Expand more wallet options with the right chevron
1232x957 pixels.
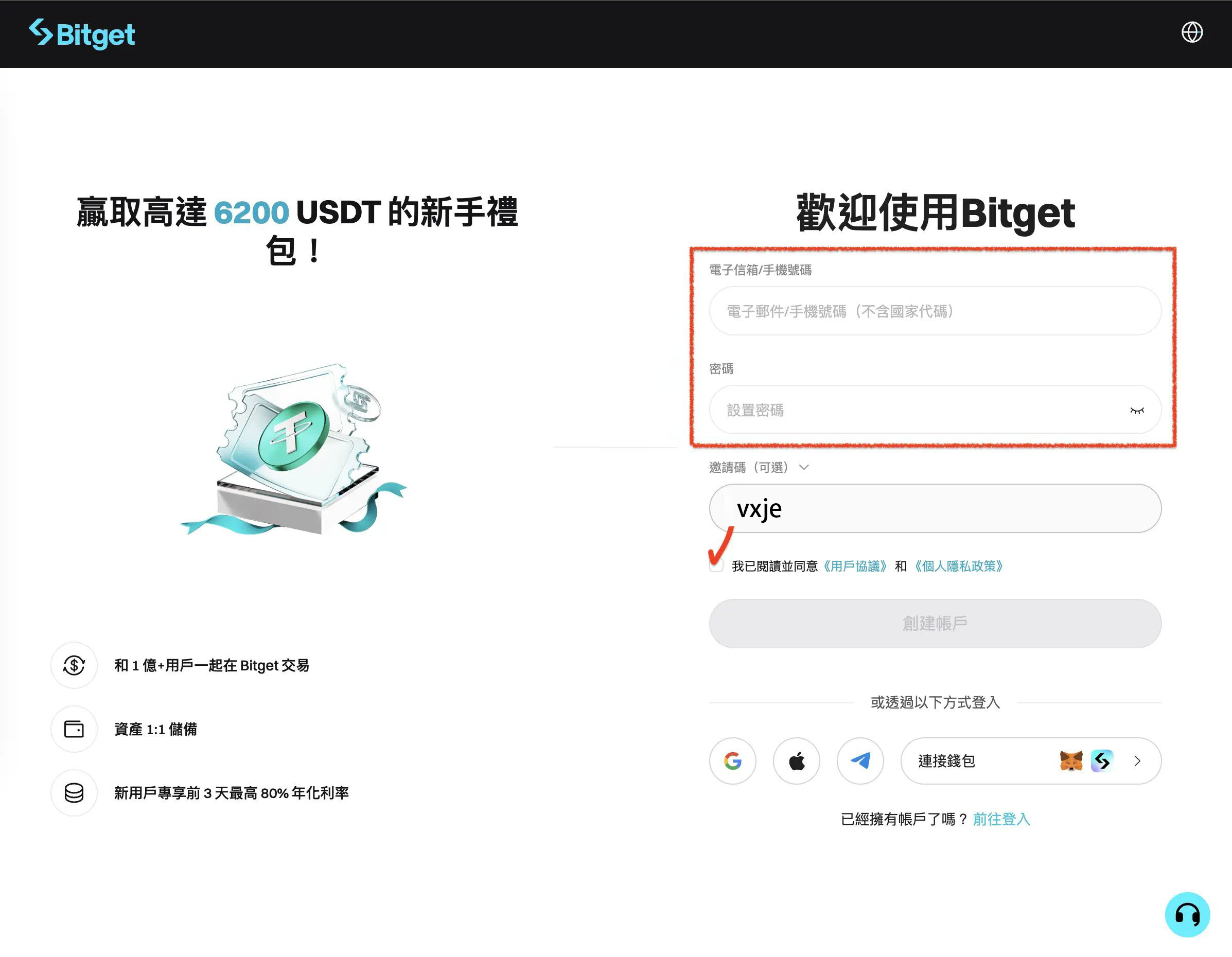click(1138, 761)
